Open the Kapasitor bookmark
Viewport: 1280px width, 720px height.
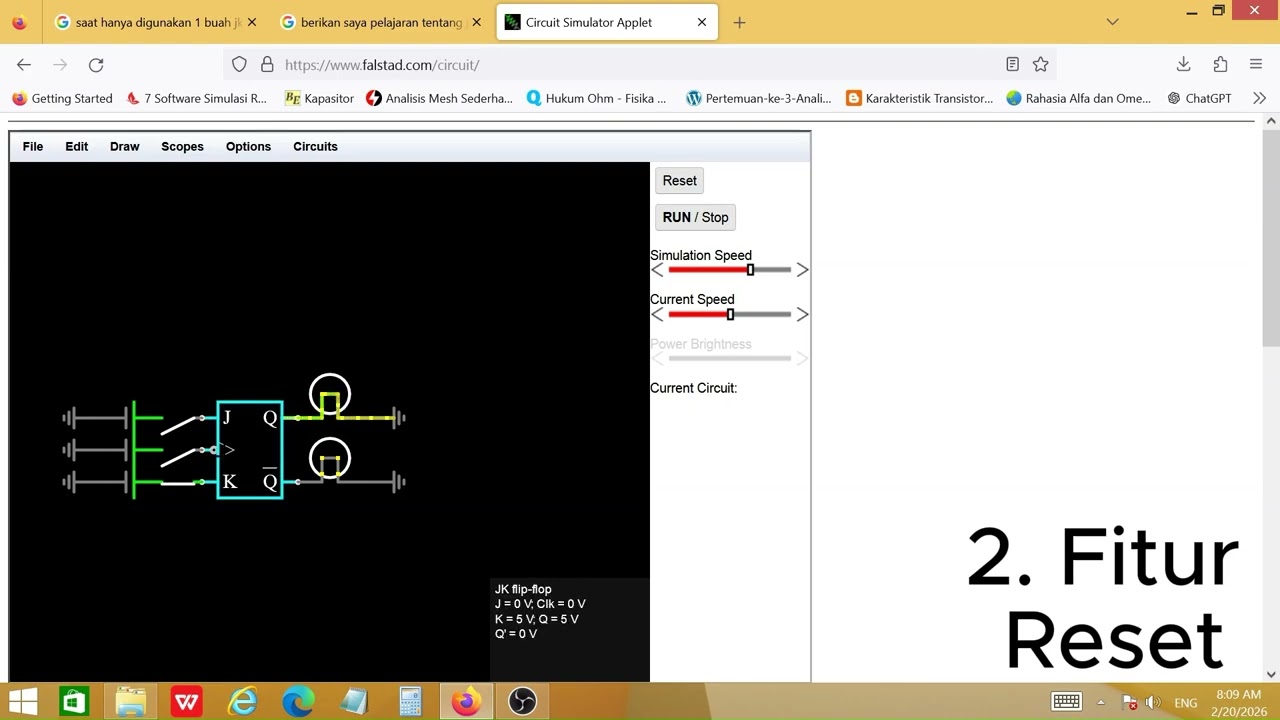coord(319,98)
